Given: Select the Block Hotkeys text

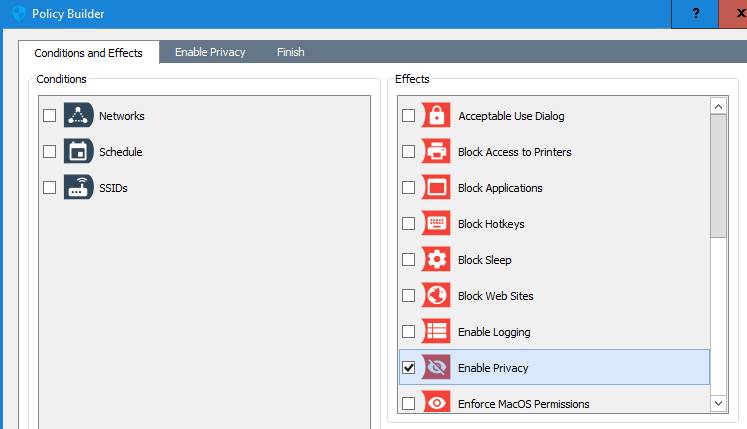Looking at the screenshot, I should (x=491, y=224).
